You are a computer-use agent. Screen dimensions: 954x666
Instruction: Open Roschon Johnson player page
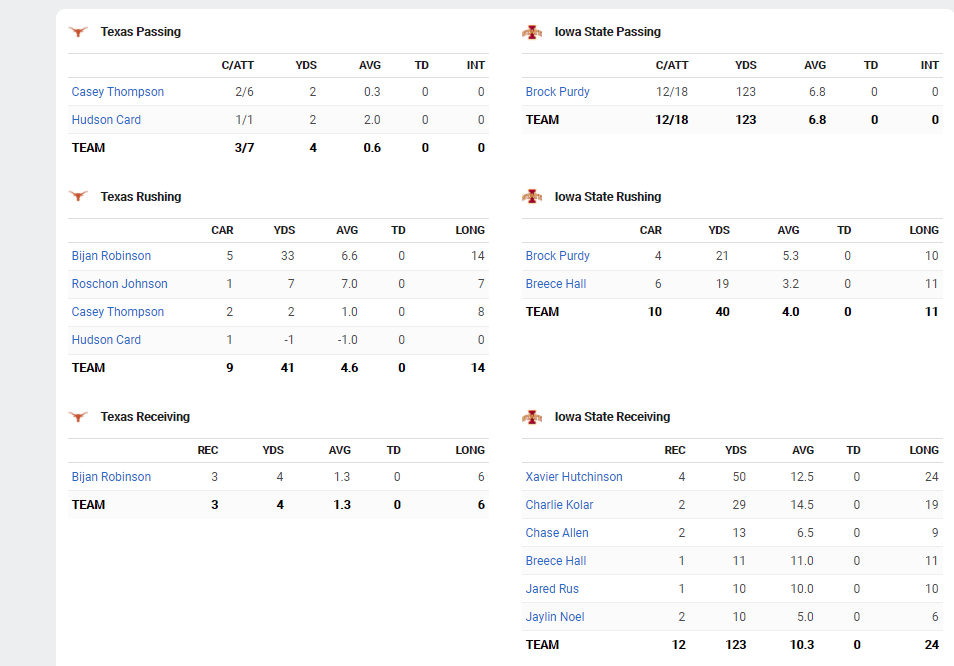point(119,284)
